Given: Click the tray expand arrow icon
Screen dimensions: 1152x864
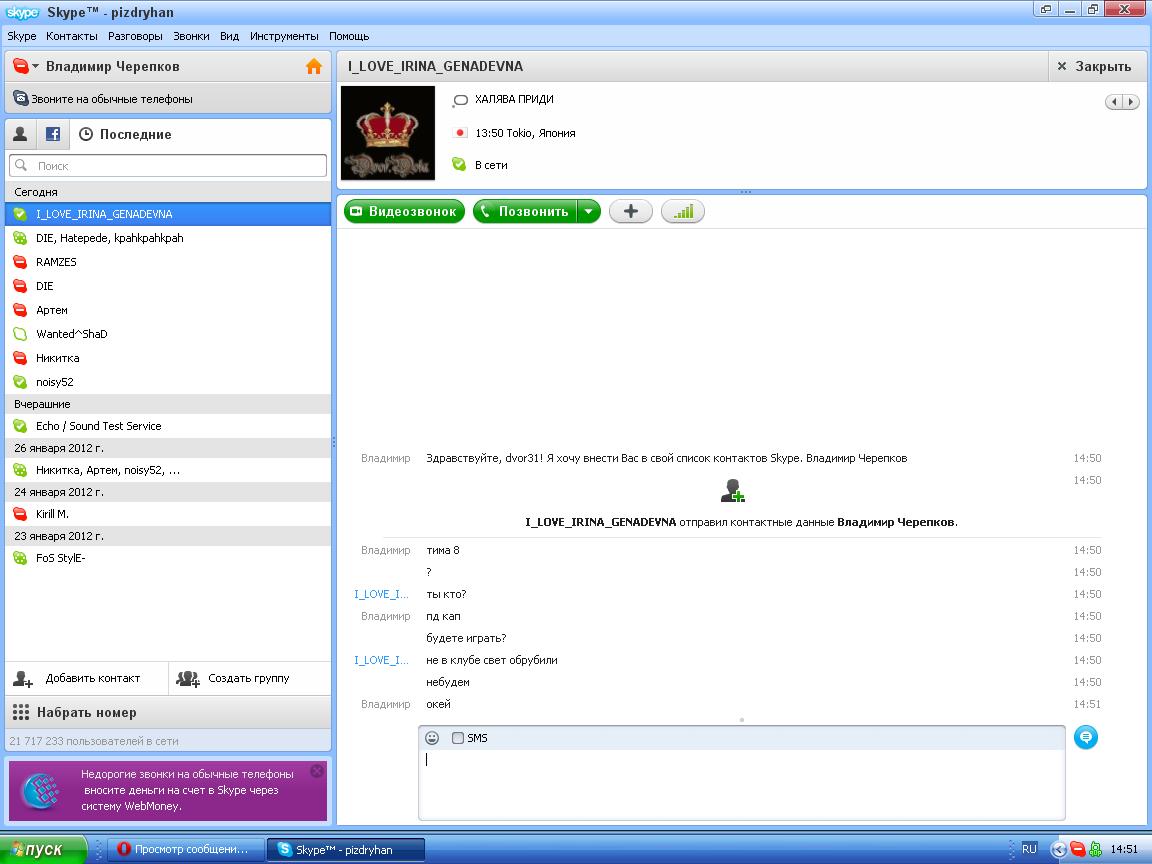Looking at the screenshot, I should (1059, 849).
